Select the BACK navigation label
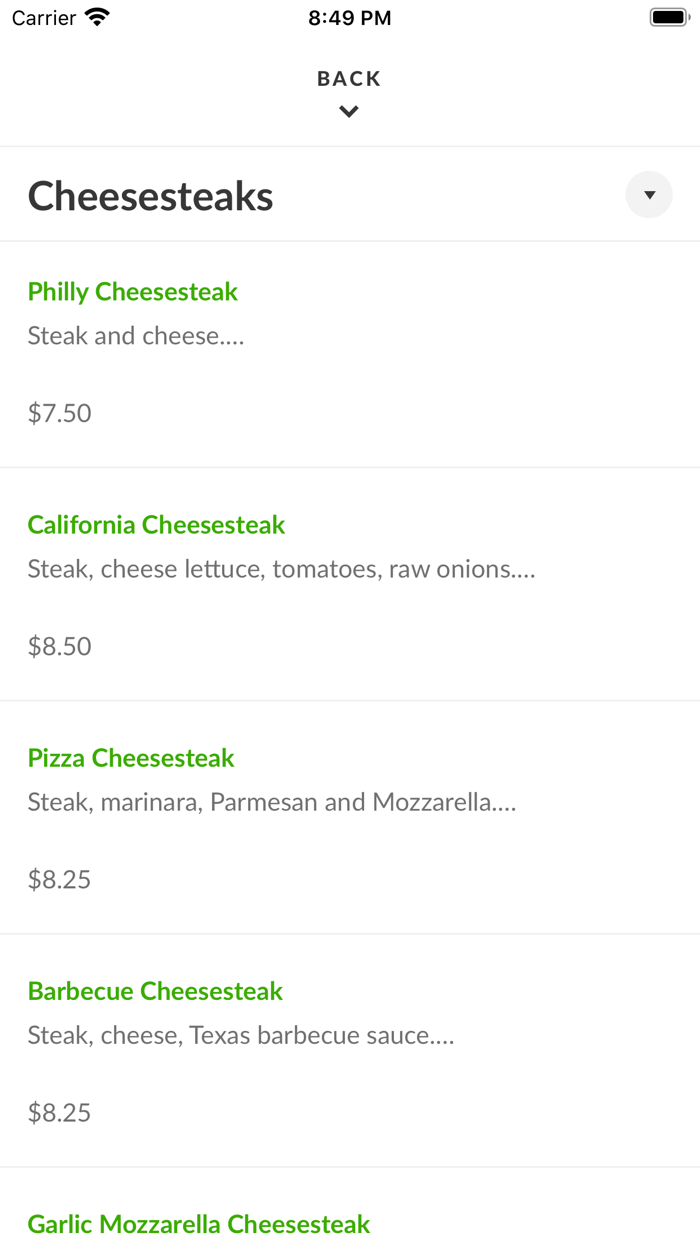Viewport: 700px width, 1244px height. click(x=348, y=77)
